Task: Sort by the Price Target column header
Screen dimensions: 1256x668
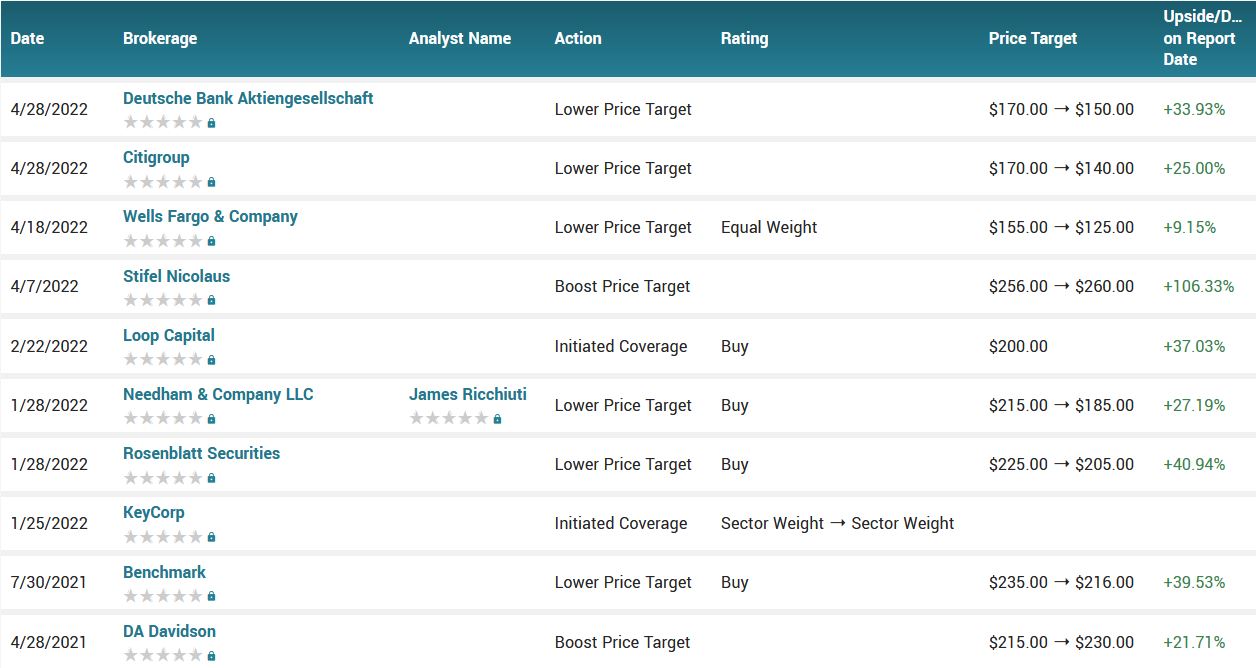Action: click(1033, 38)
